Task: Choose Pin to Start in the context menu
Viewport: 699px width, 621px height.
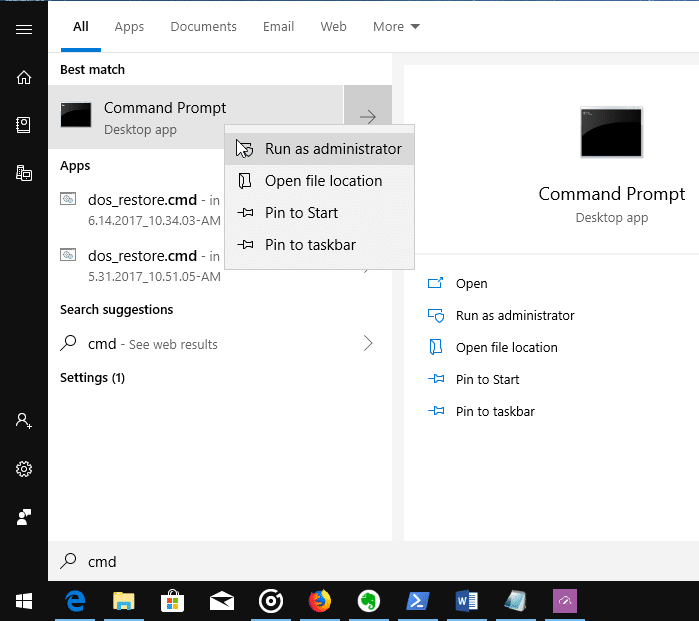Action: pyautogui.click(x=320, y=213)
